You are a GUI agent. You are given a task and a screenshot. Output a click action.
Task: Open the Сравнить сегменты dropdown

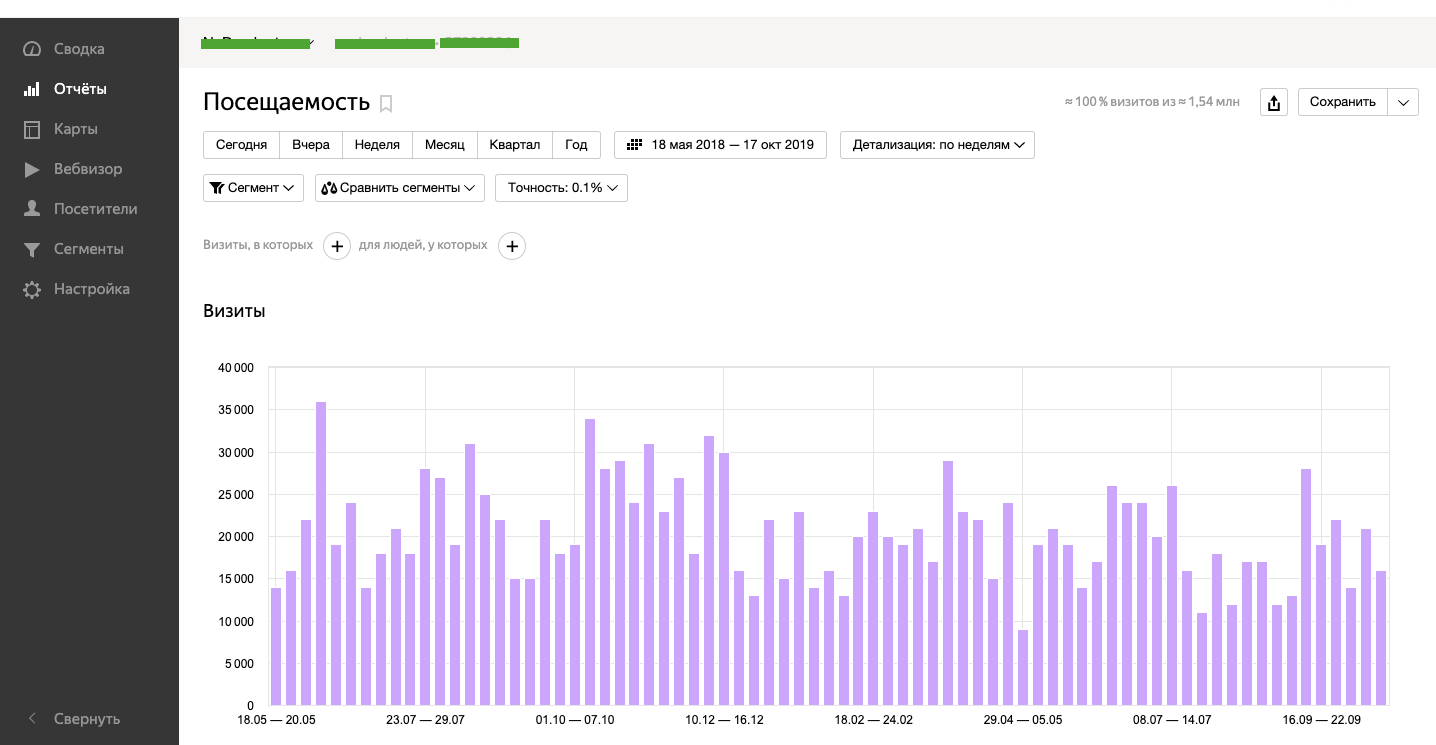[x=399, y=188]
